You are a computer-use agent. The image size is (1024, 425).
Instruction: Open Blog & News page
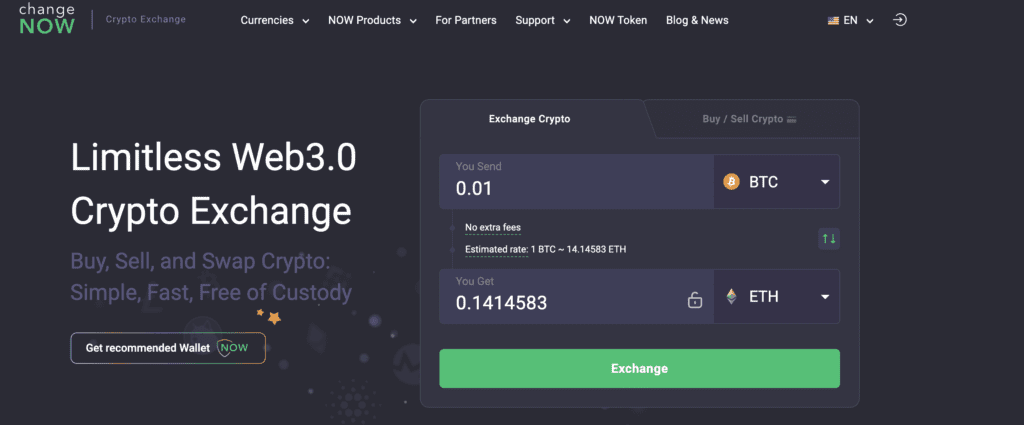[697, 20]
